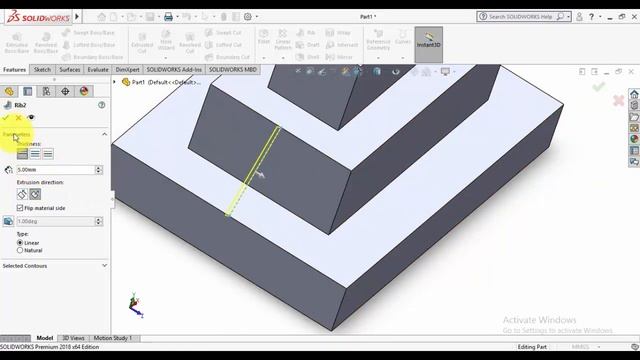Switch to the DimXpert tab
The height and width of the screenshot is (360, 640).
tap(127, 70)
